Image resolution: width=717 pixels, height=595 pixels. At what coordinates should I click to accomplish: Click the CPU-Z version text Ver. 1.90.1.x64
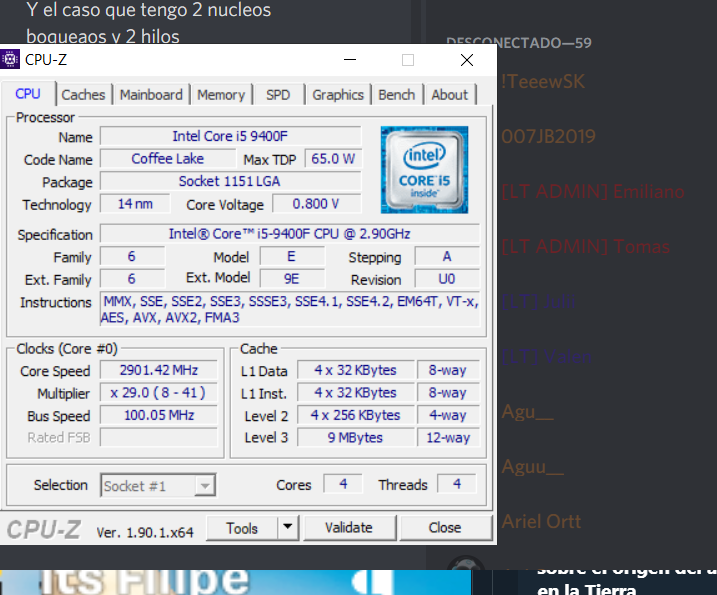tap(145, 532)
